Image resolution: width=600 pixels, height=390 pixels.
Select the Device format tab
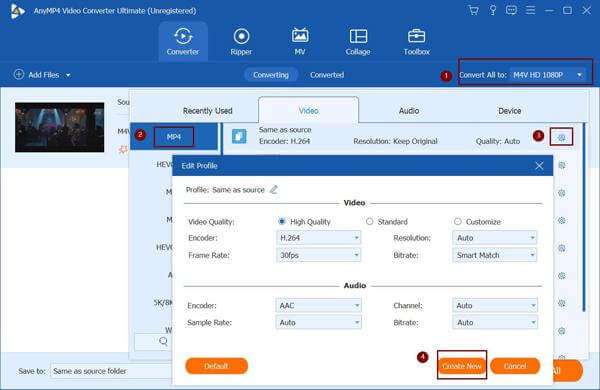point(509,111)
